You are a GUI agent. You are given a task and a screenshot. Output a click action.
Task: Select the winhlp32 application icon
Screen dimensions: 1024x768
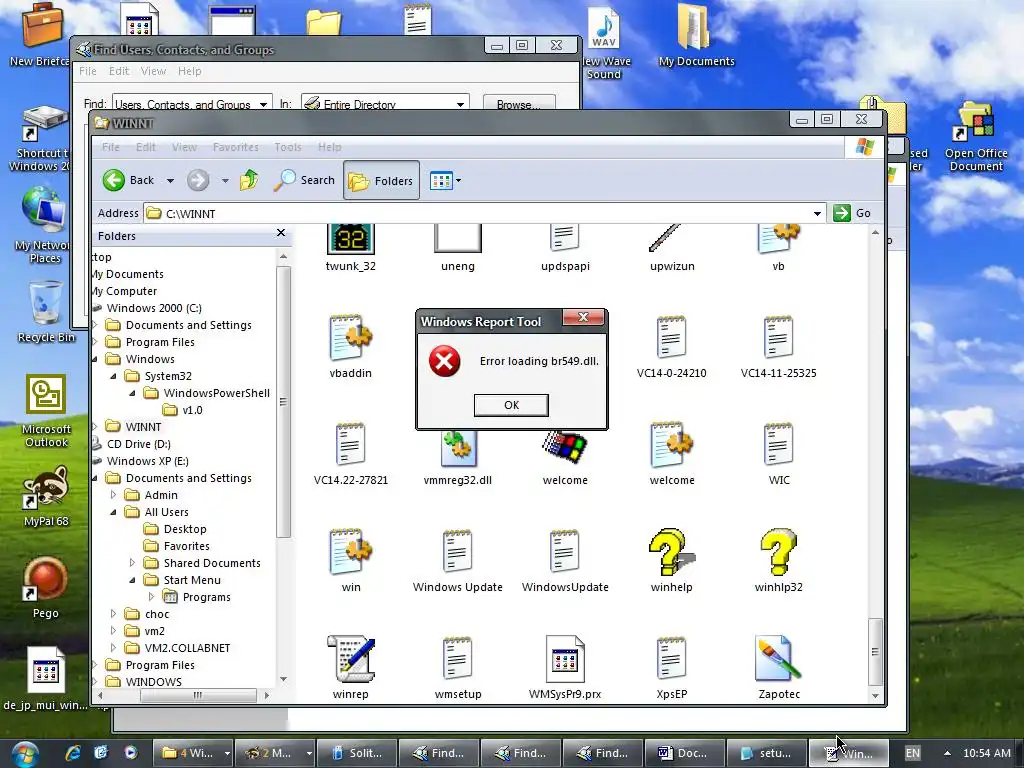(x=778, y=560)
